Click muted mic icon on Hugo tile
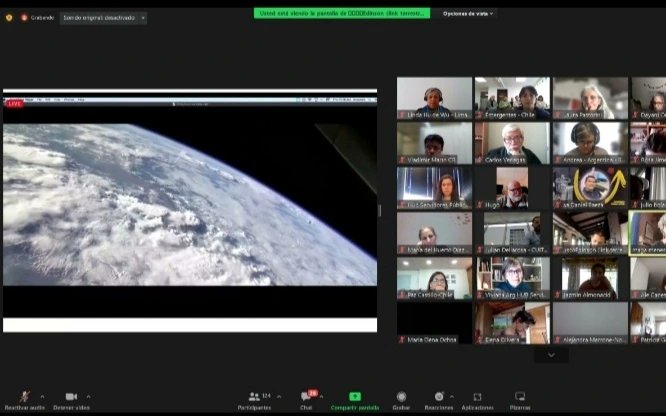The width and height of the screenshot is (666, 416). coord(480,205)
